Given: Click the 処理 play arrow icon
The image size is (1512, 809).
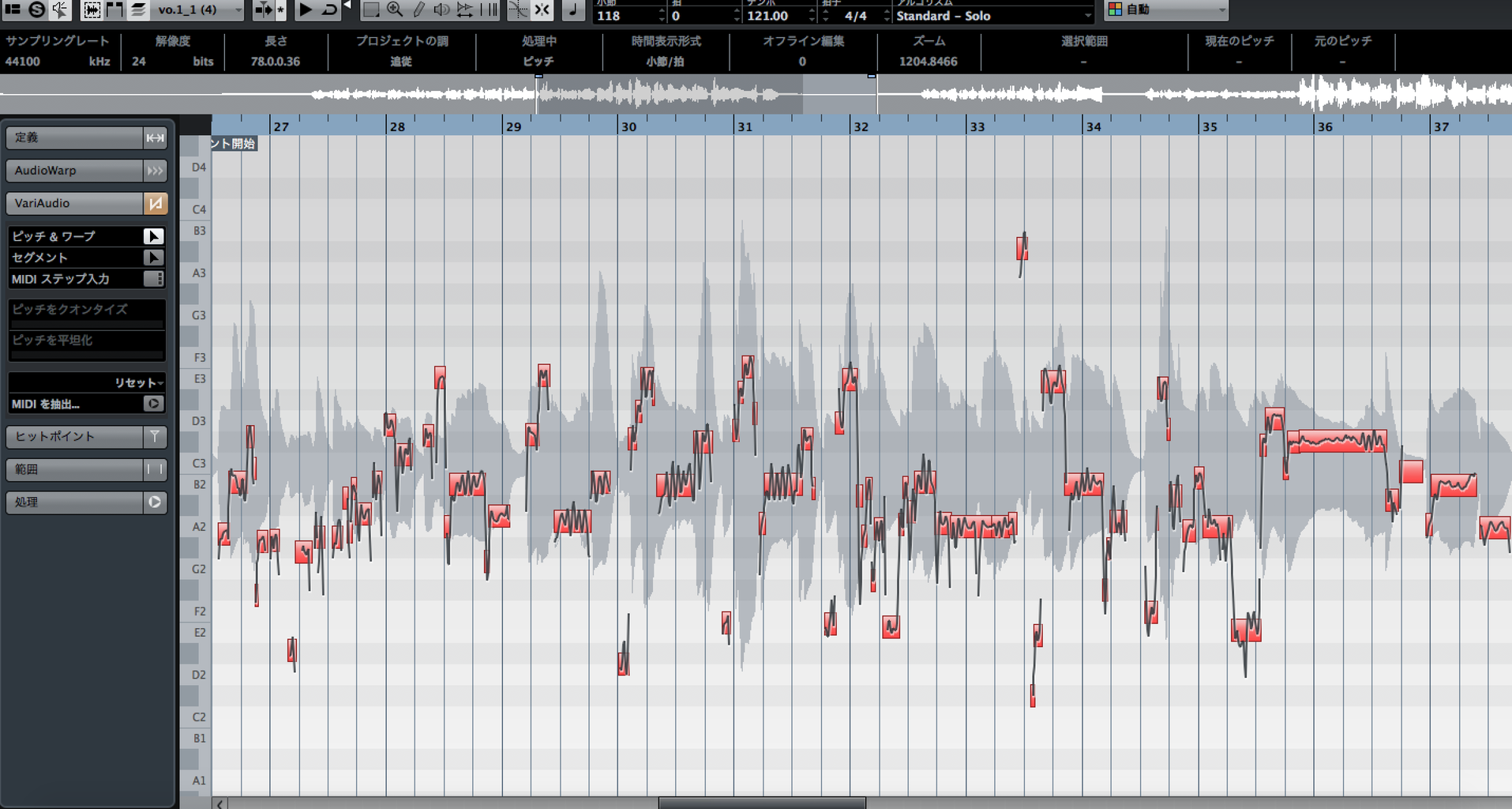Looking at the screenshot, I should (155, 502).
